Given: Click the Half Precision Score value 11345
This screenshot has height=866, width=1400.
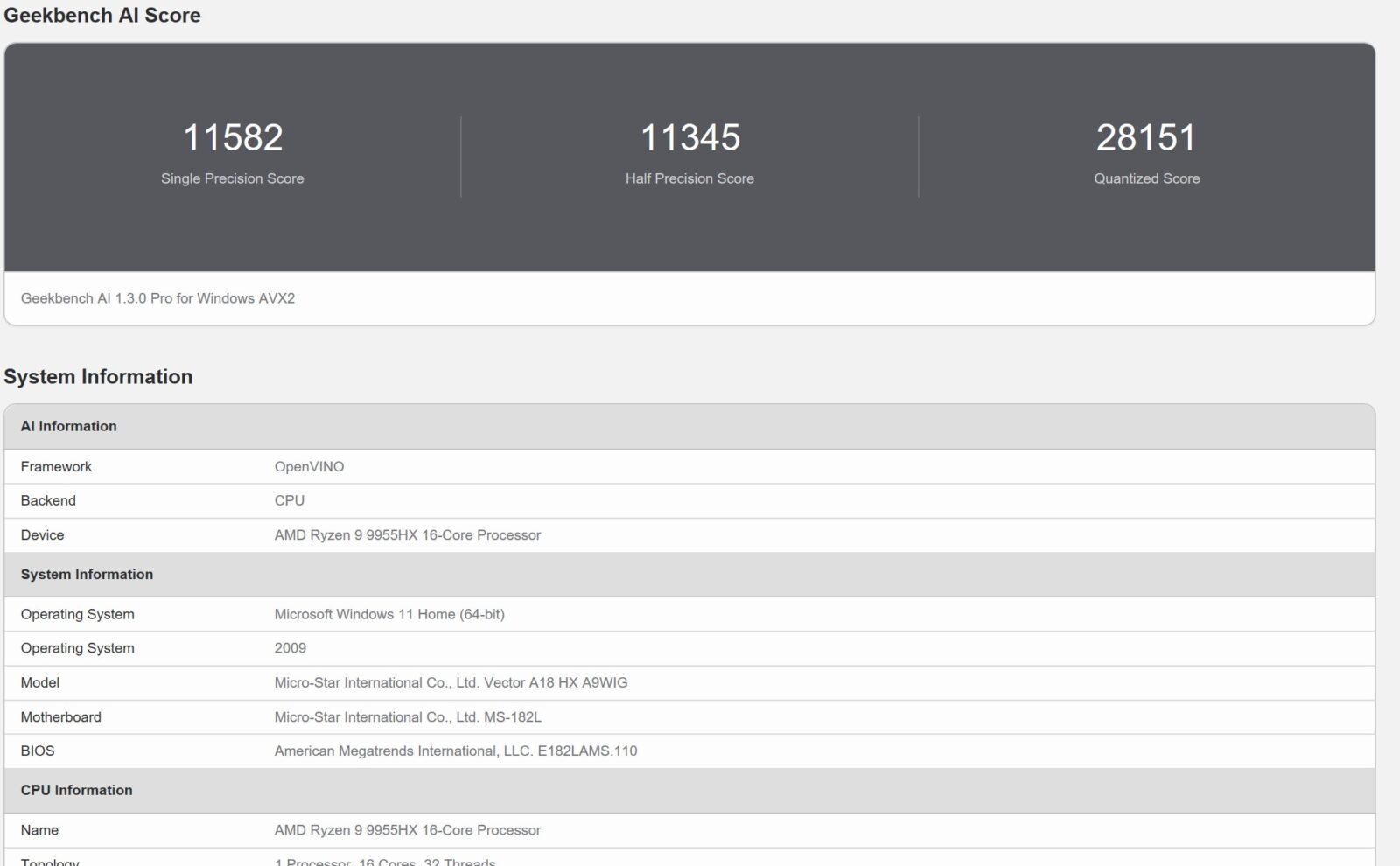Looking at the screenshot, I should [689, 137].
